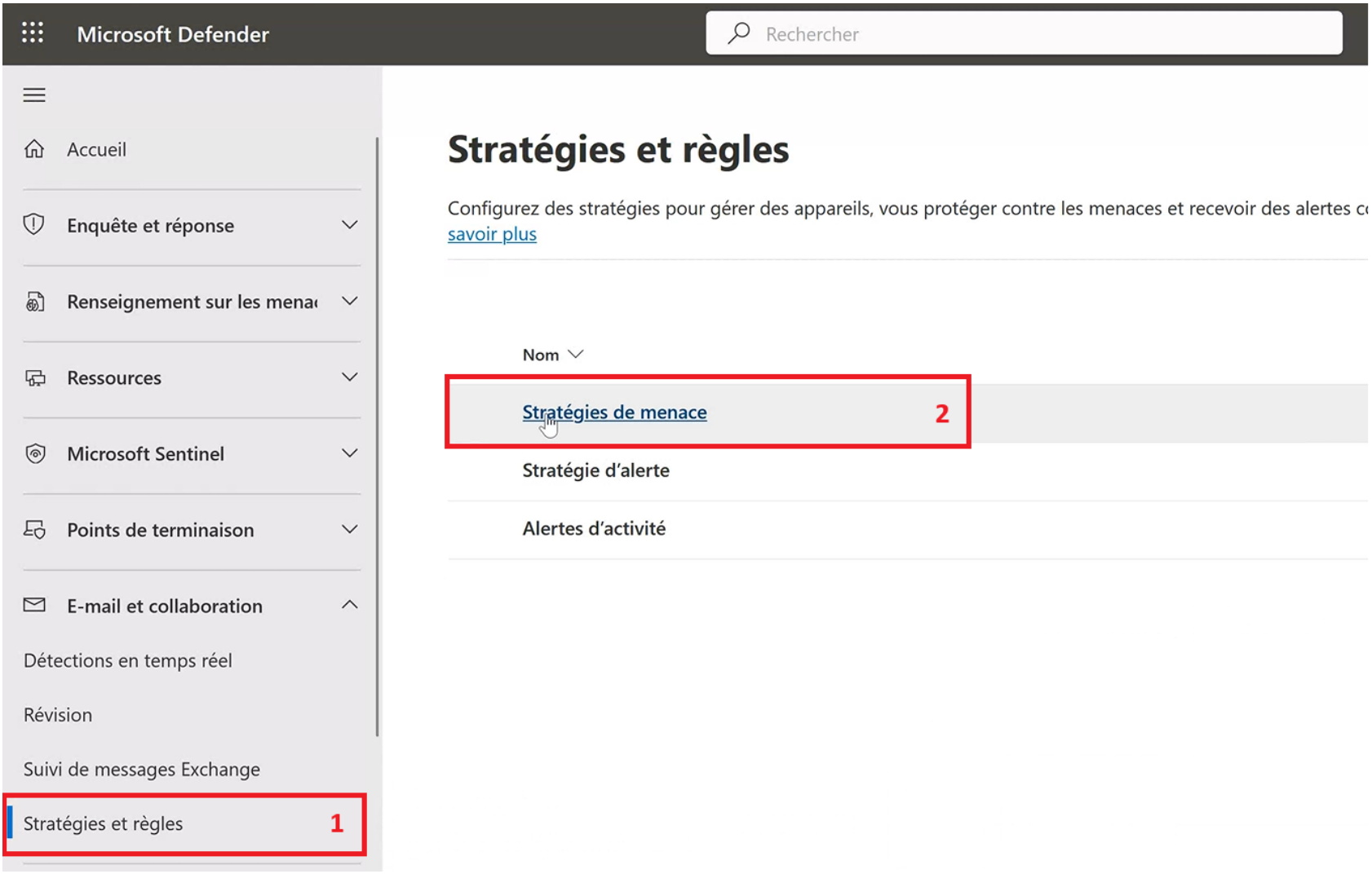Screen dimensions: 1372x874
Task: Click the search magnifier icon
Action: (x=738, y=33)
